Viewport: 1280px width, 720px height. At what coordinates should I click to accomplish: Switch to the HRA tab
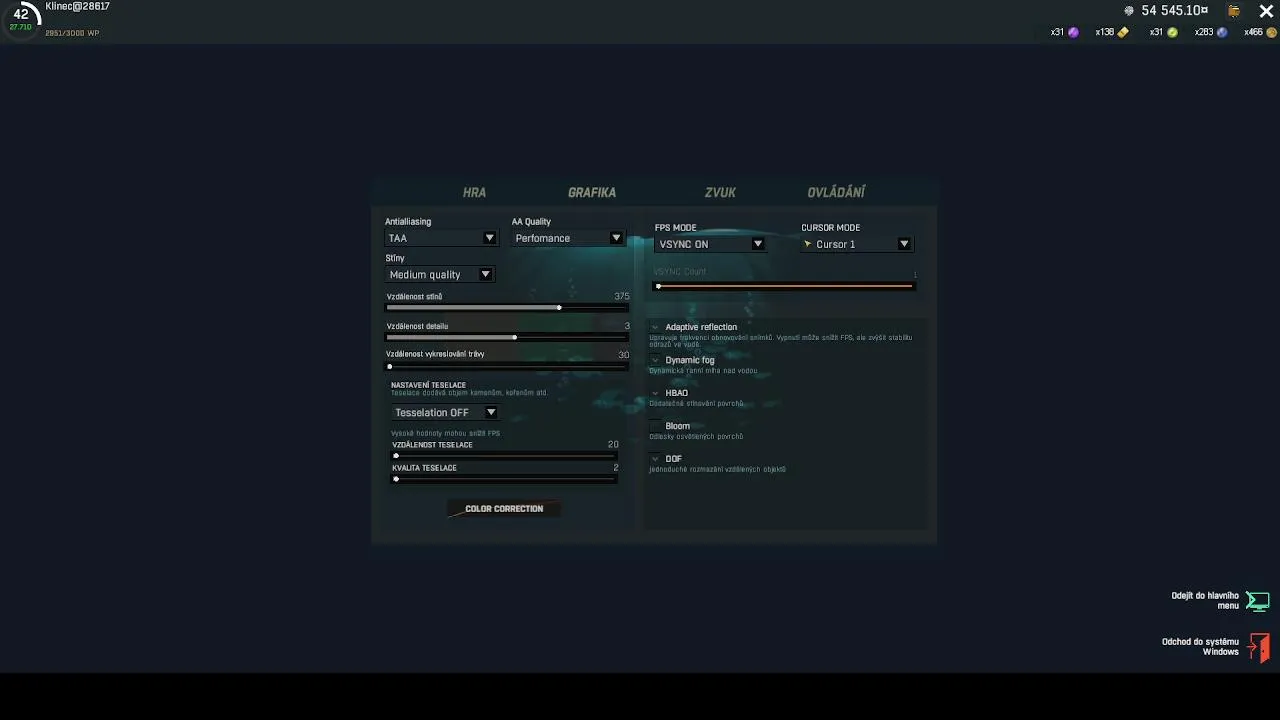[x=474, y=192]
